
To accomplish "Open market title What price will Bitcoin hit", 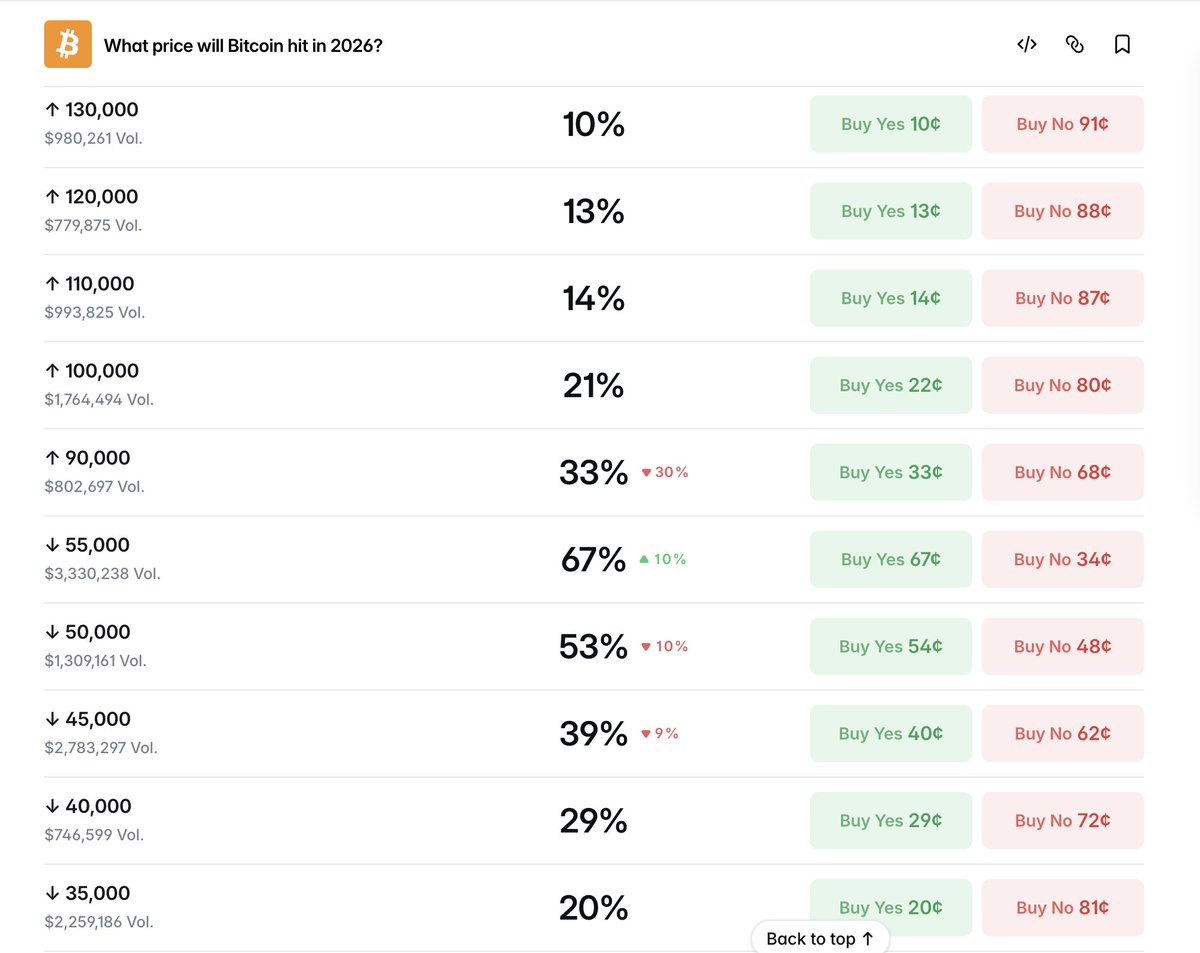I will click(x=243, y=45).
